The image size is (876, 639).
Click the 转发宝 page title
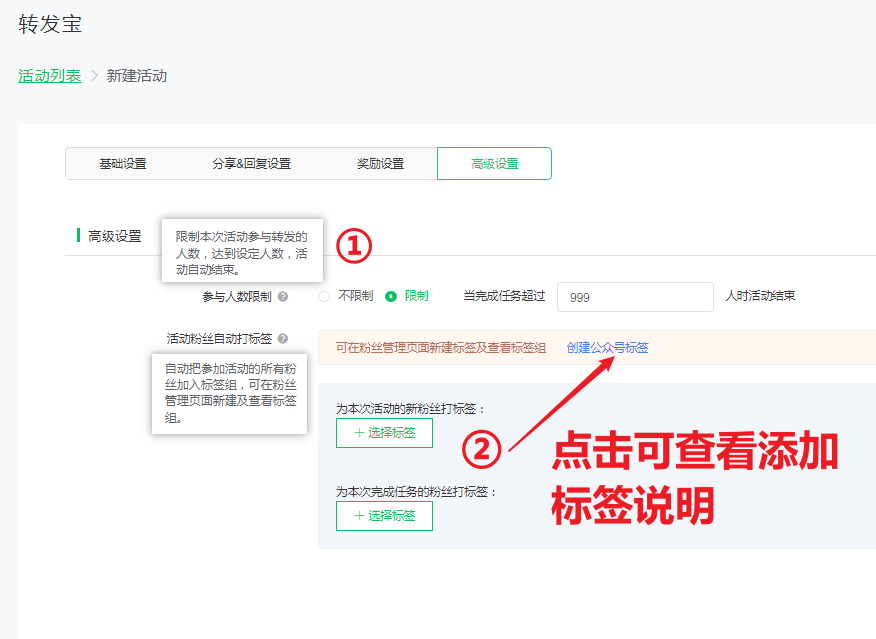click(50, 24)
